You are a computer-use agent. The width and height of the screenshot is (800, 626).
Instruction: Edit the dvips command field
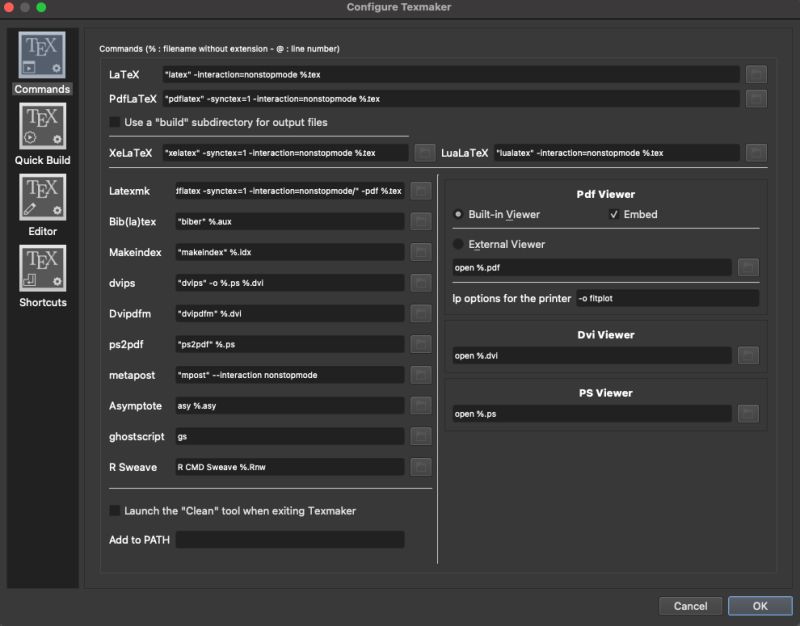[x=290, y=283]
